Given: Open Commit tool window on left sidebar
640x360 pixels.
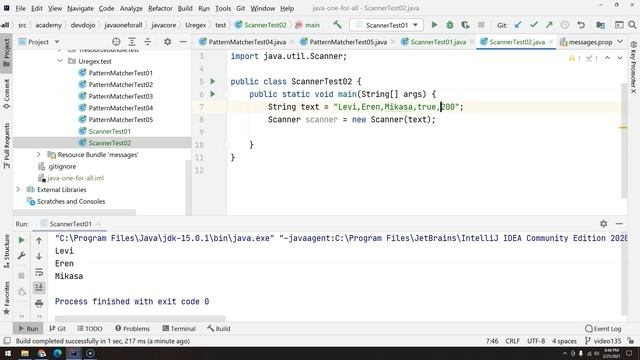Looking at the screenshot, I should click(x=7, y=94).
